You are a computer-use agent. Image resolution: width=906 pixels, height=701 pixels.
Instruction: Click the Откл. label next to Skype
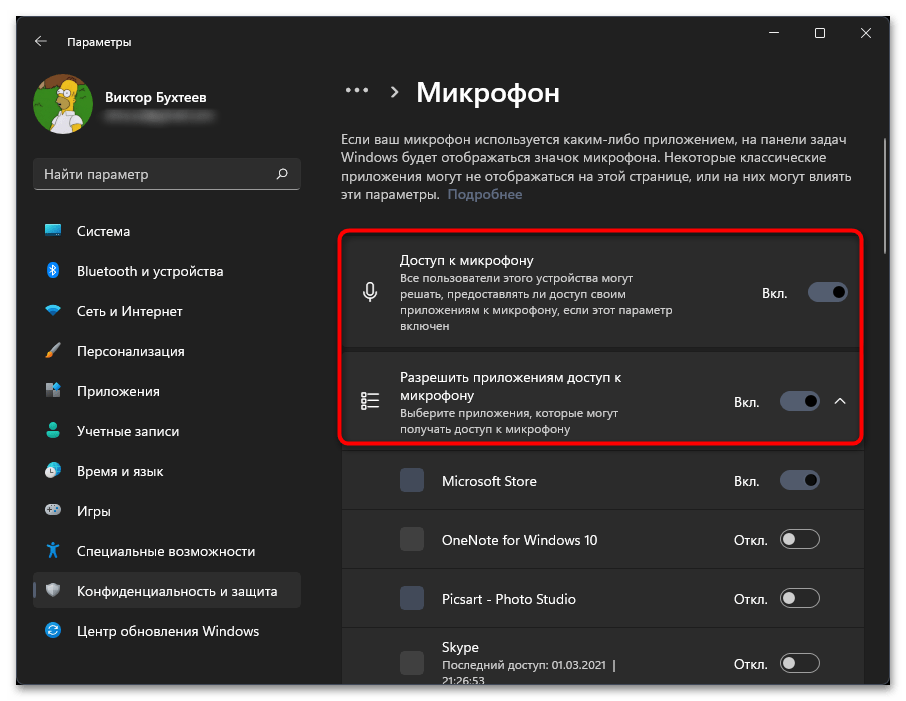tap(751, 664)
